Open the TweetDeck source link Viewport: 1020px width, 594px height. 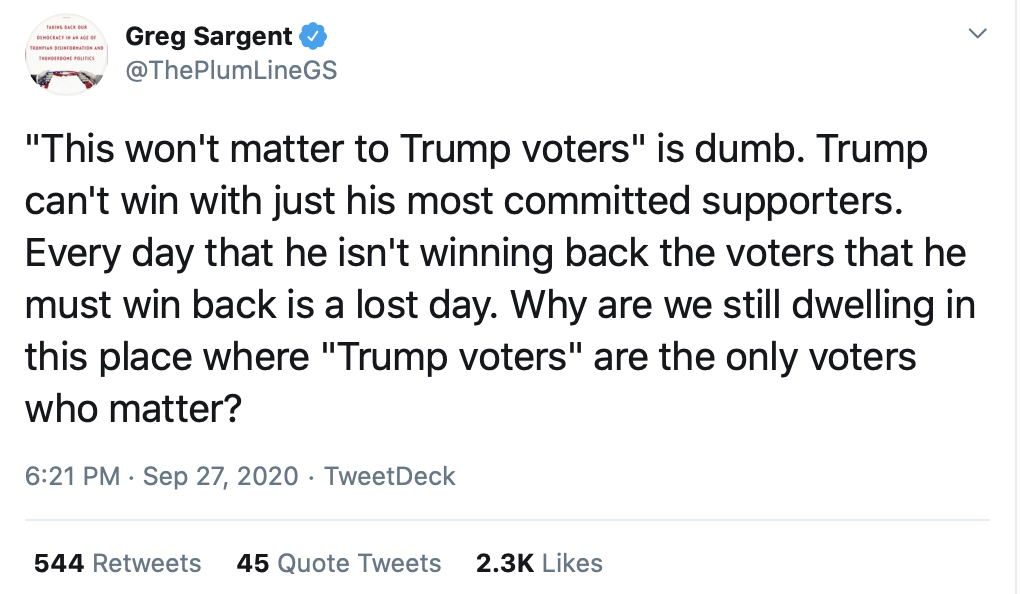point(390,476)
